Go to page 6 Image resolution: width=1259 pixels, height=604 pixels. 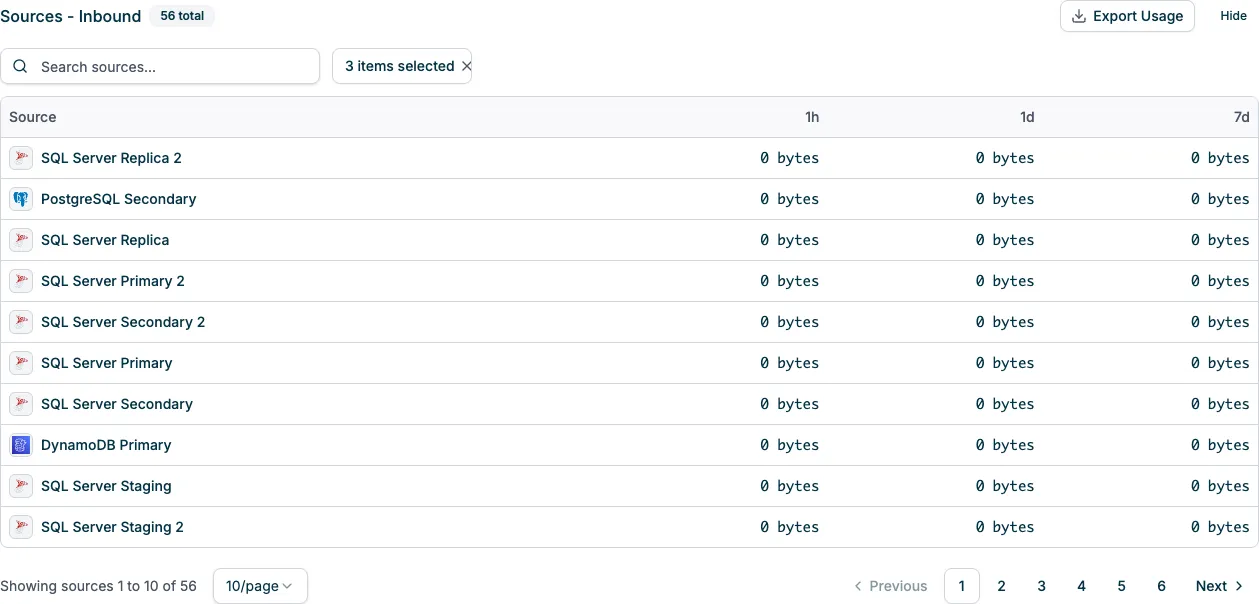(x=1162, y=586)
